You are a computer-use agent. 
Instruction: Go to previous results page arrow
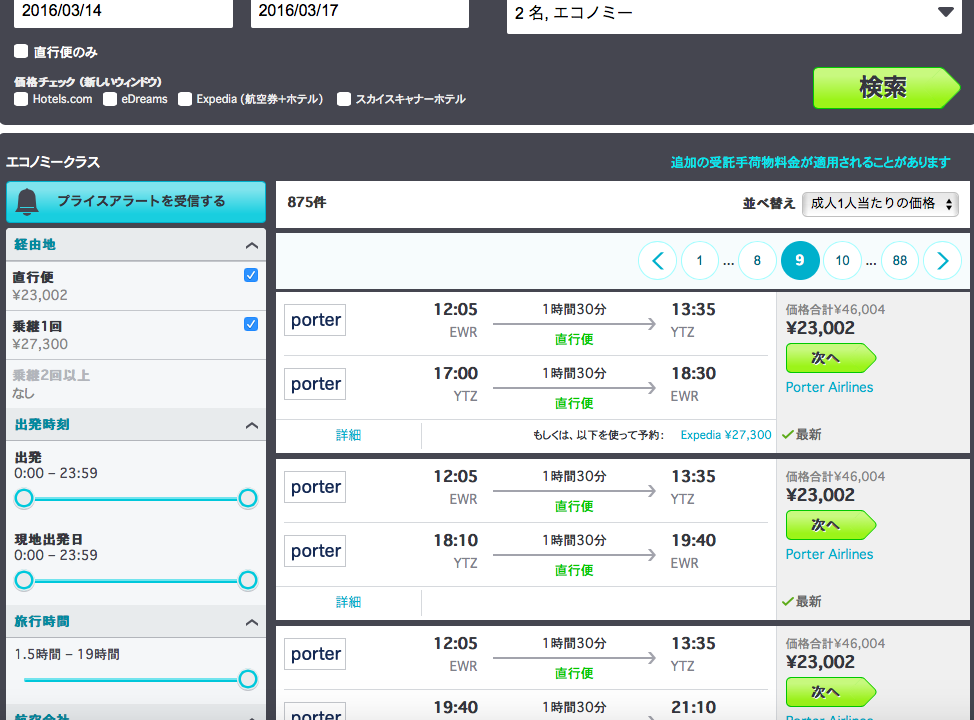click(x=657, y=260)
